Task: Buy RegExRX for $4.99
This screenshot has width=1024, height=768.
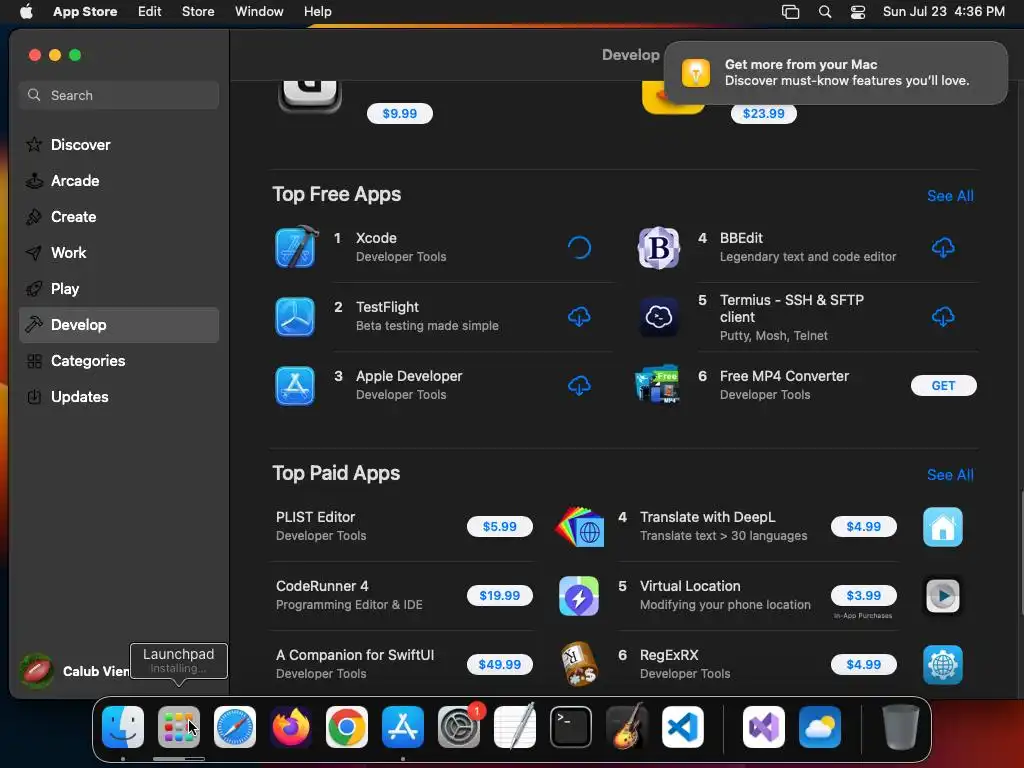Action: [863, 664]
